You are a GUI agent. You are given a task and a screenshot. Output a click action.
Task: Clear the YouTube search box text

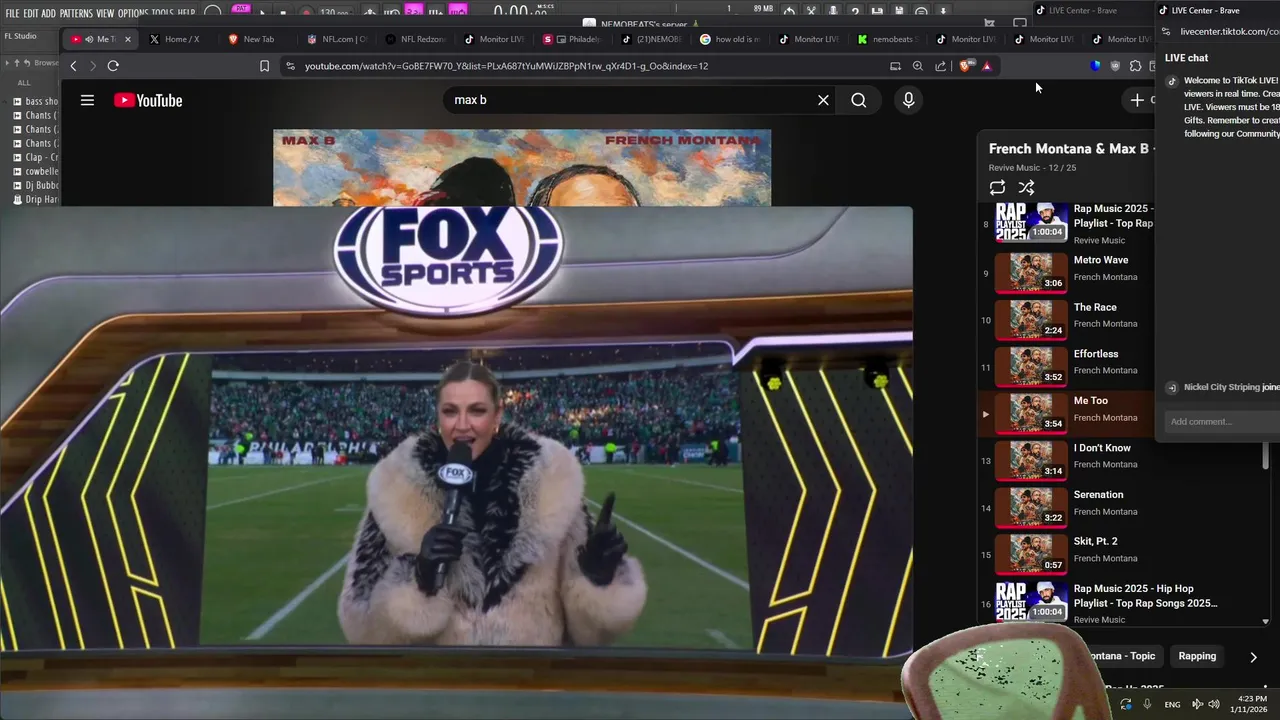(823, 100)
